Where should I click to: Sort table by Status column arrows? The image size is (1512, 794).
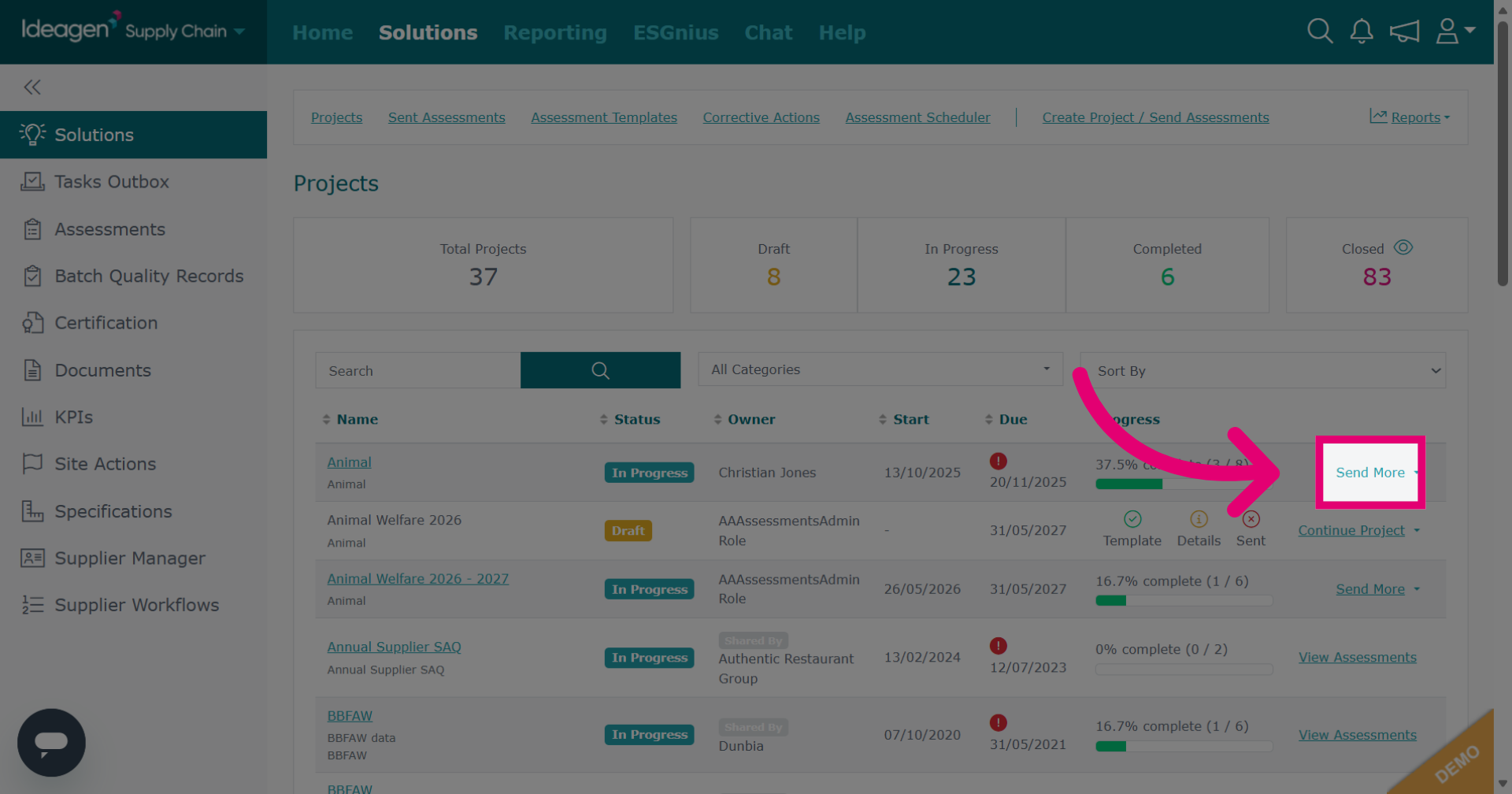click(603, 419)
